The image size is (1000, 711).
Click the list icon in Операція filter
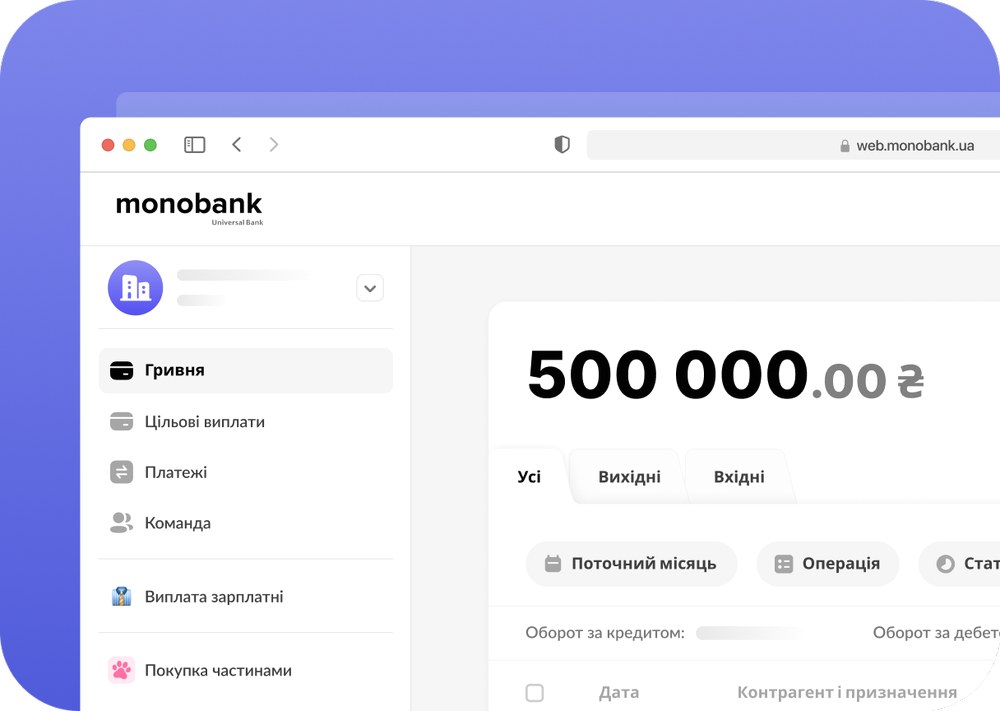coord(783,564)
